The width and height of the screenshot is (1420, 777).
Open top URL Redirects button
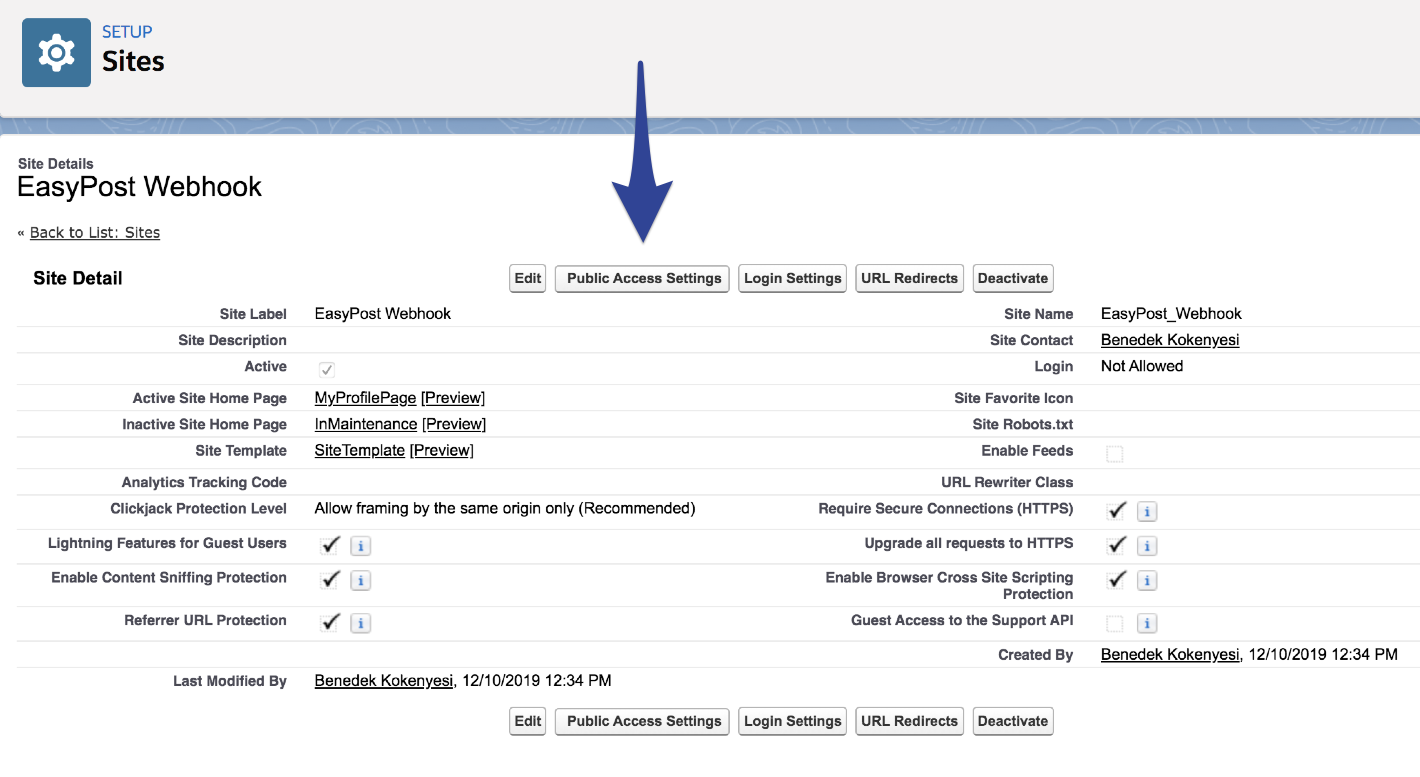(910, 278)
